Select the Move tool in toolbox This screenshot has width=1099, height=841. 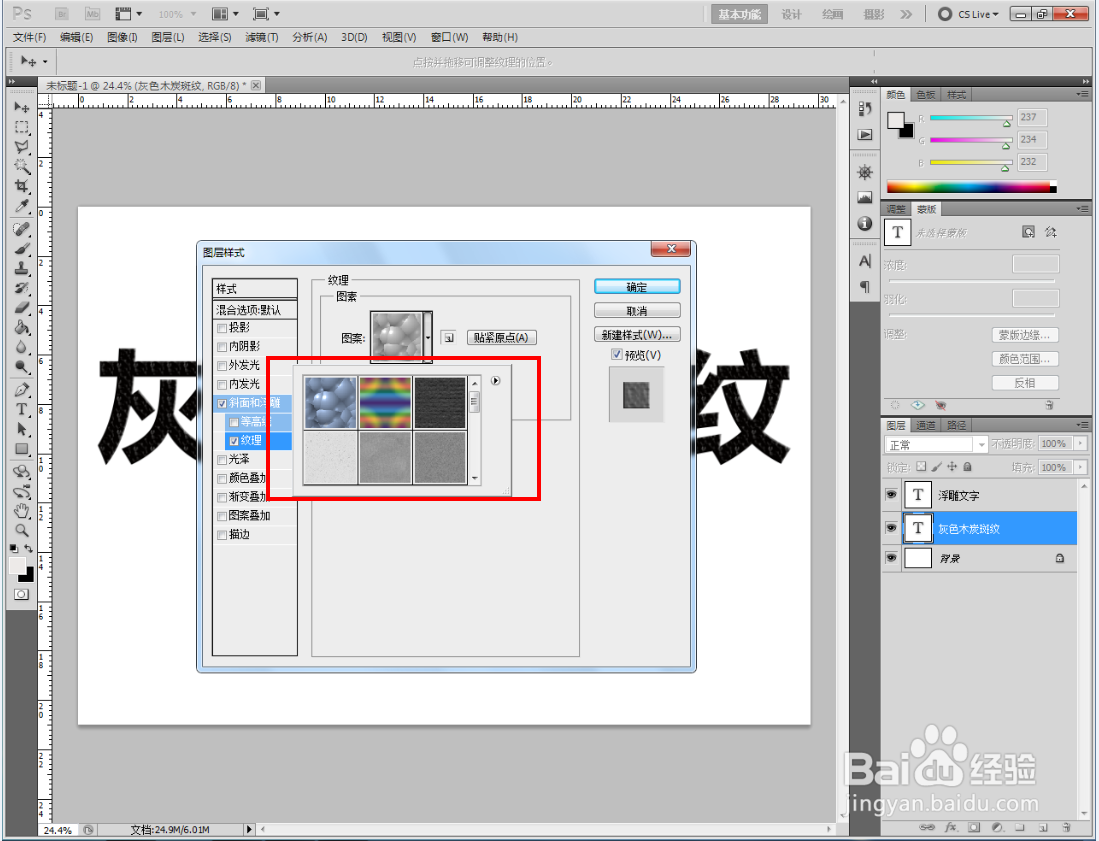click(x=22, y=107)
